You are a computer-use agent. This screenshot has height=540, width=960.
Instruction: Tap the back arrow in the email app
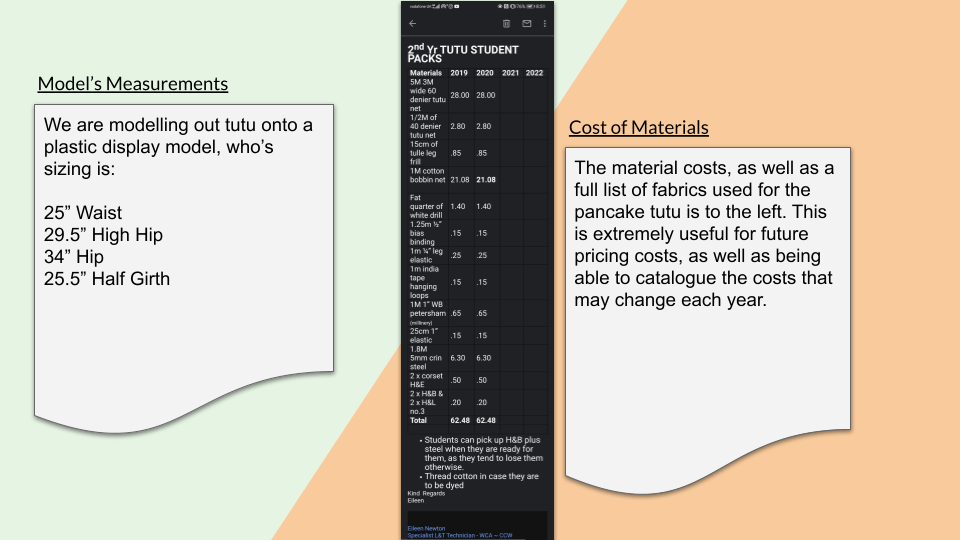click(413, 23)
